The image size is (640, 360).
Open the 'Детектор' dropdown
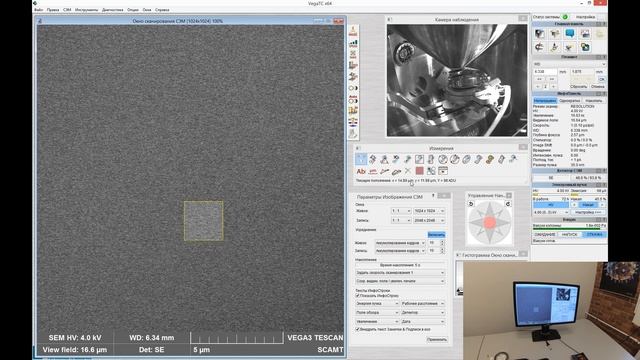(x=423, y=313)
